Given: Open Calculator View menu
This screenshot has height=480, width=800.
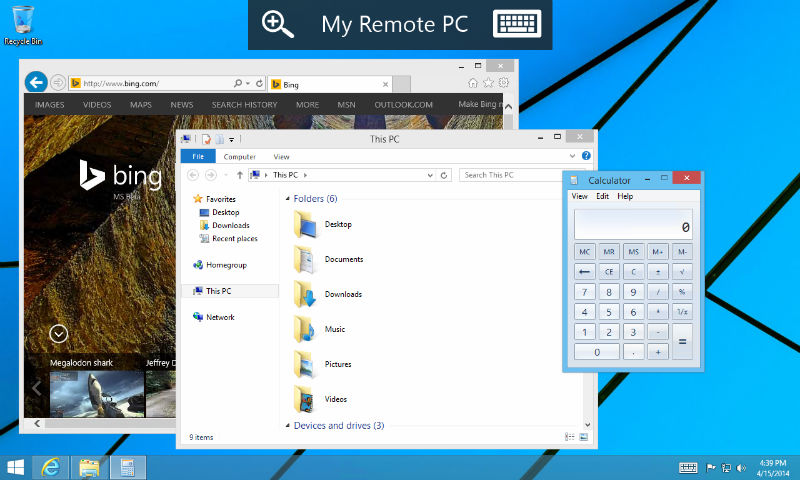Looking at the screenshot, I should 579,196.
